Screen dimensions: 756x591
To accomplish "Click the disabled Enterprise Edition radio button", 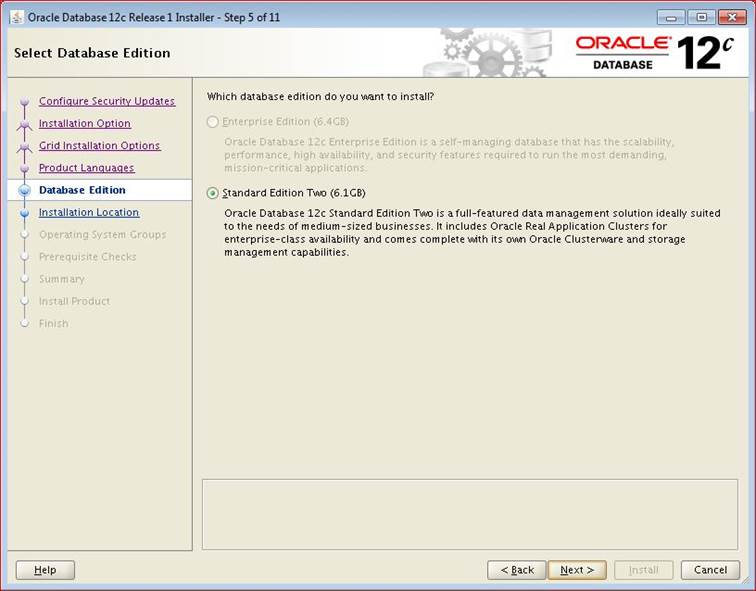I will (212, 122).
